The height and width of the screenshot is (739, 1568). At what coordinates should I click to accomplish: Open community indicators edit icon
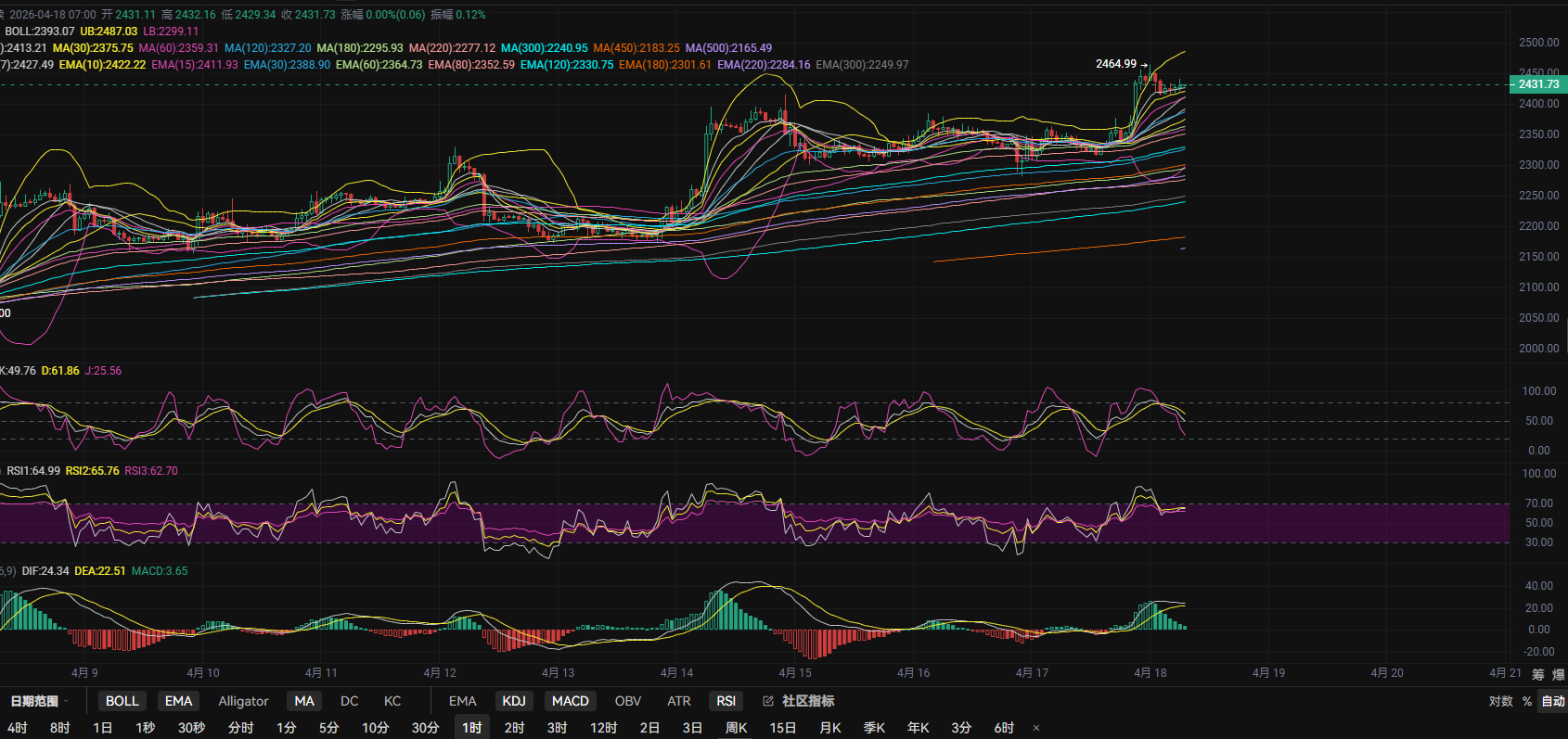pos(768,701)
